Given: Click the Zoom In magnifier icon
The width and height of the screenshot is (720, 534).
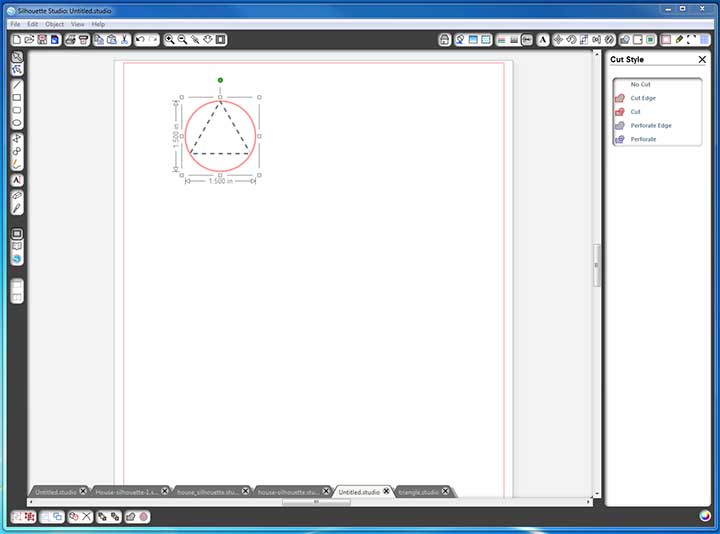Looking at the screenshot, I should click(x=169, y=40).
